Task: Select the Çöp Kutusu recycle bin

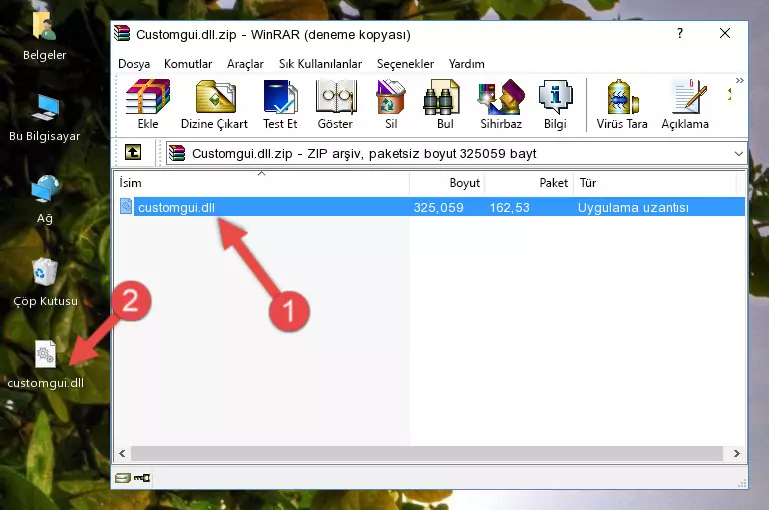Action: click(x=45, y=282)
